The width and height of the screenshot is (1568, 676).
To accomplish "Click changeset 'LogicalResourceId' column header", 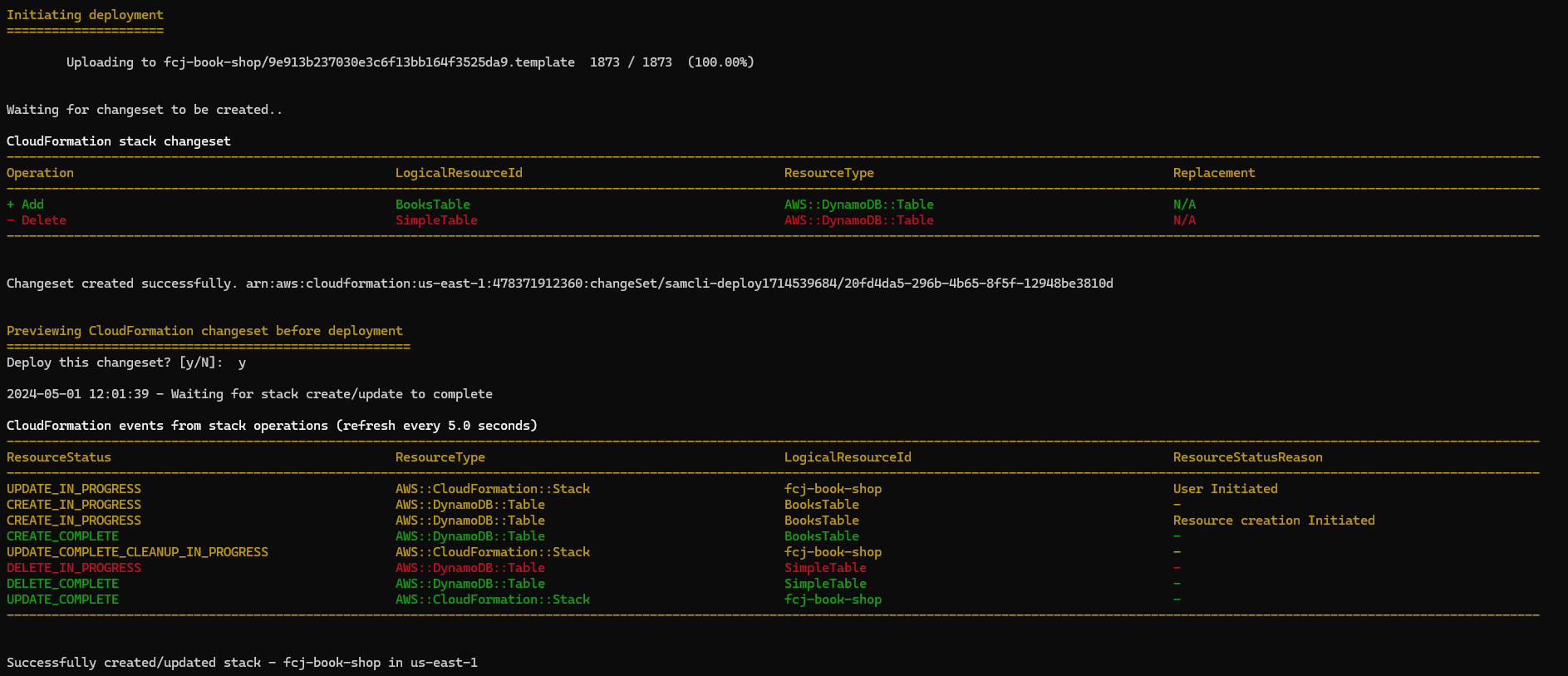I will (x=459, y=173).
